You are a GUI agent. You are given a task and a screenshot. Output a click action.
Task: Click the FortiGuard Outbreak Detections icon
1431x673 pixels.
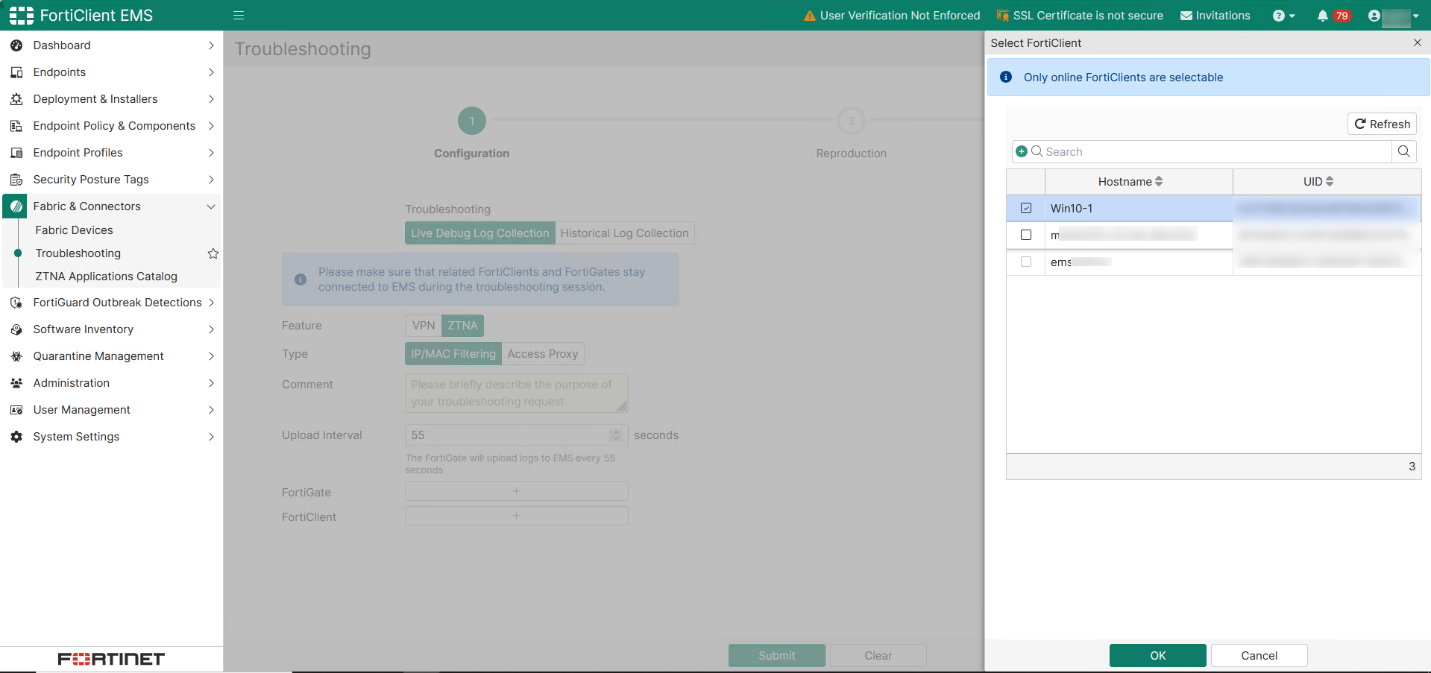16,302
